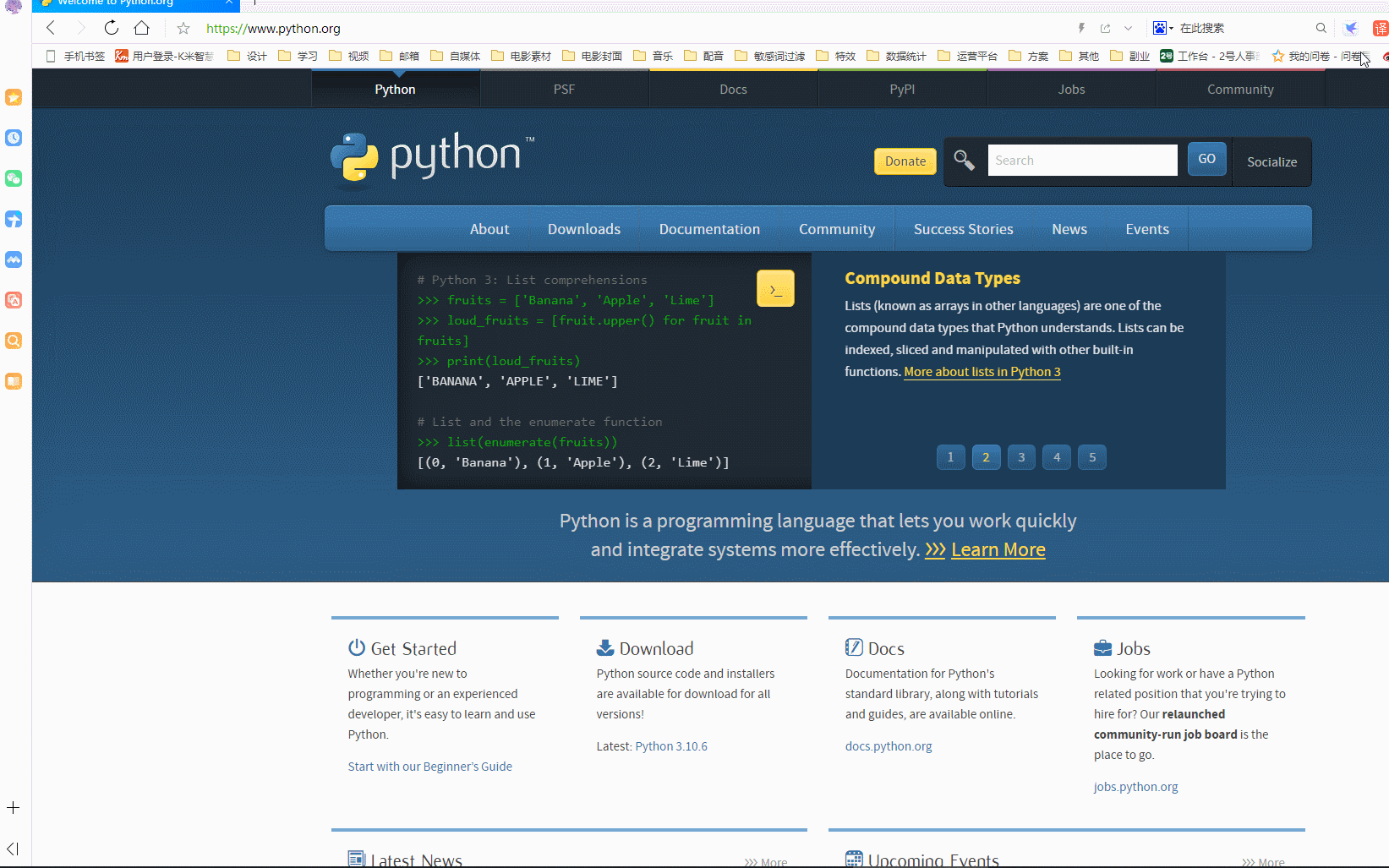Click the share icon in the address bar
Image resolution: width=1389 pixels, height=868 pixels.
point(1105,28)
